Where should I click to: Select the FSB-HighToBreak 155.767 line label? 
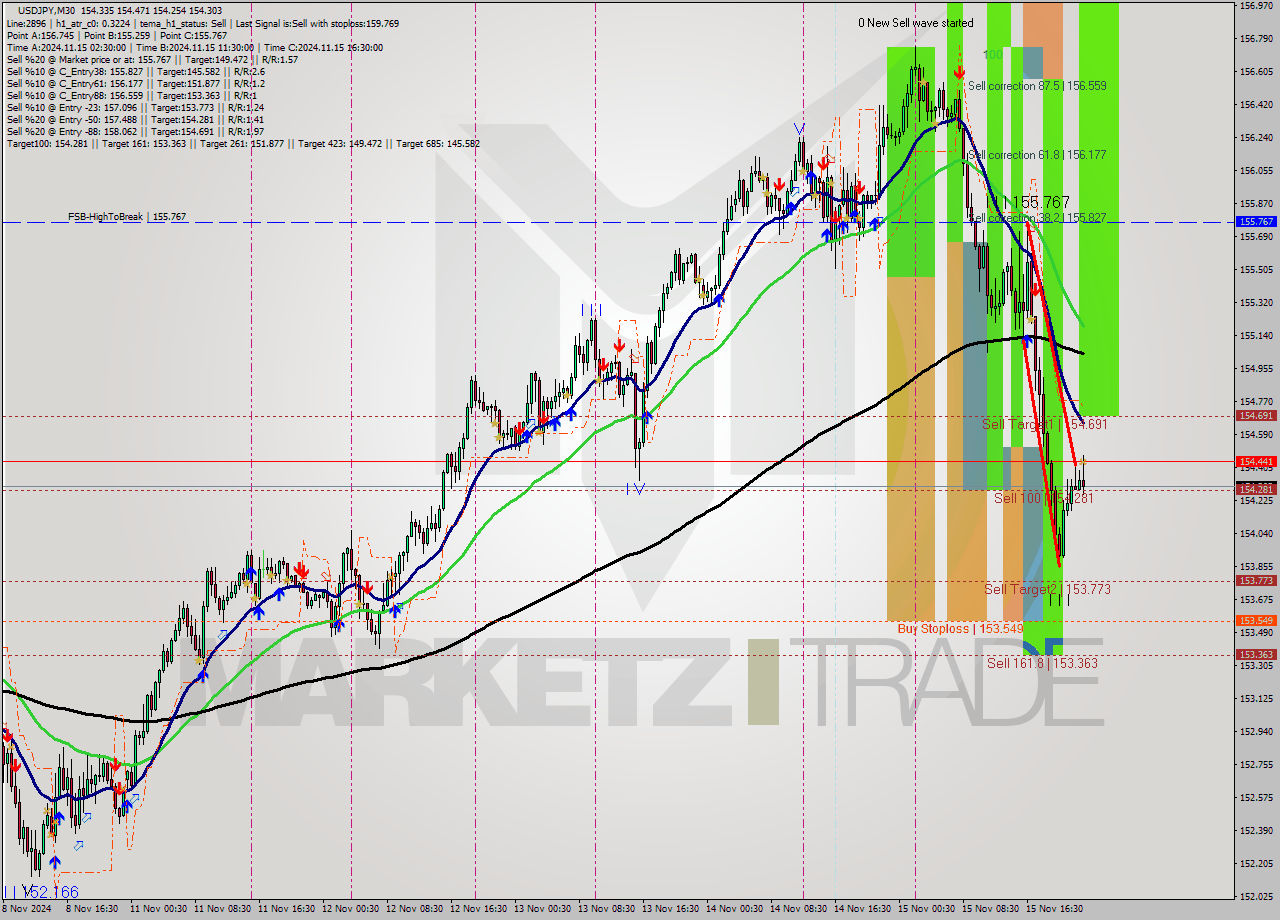tap(127, 216)
